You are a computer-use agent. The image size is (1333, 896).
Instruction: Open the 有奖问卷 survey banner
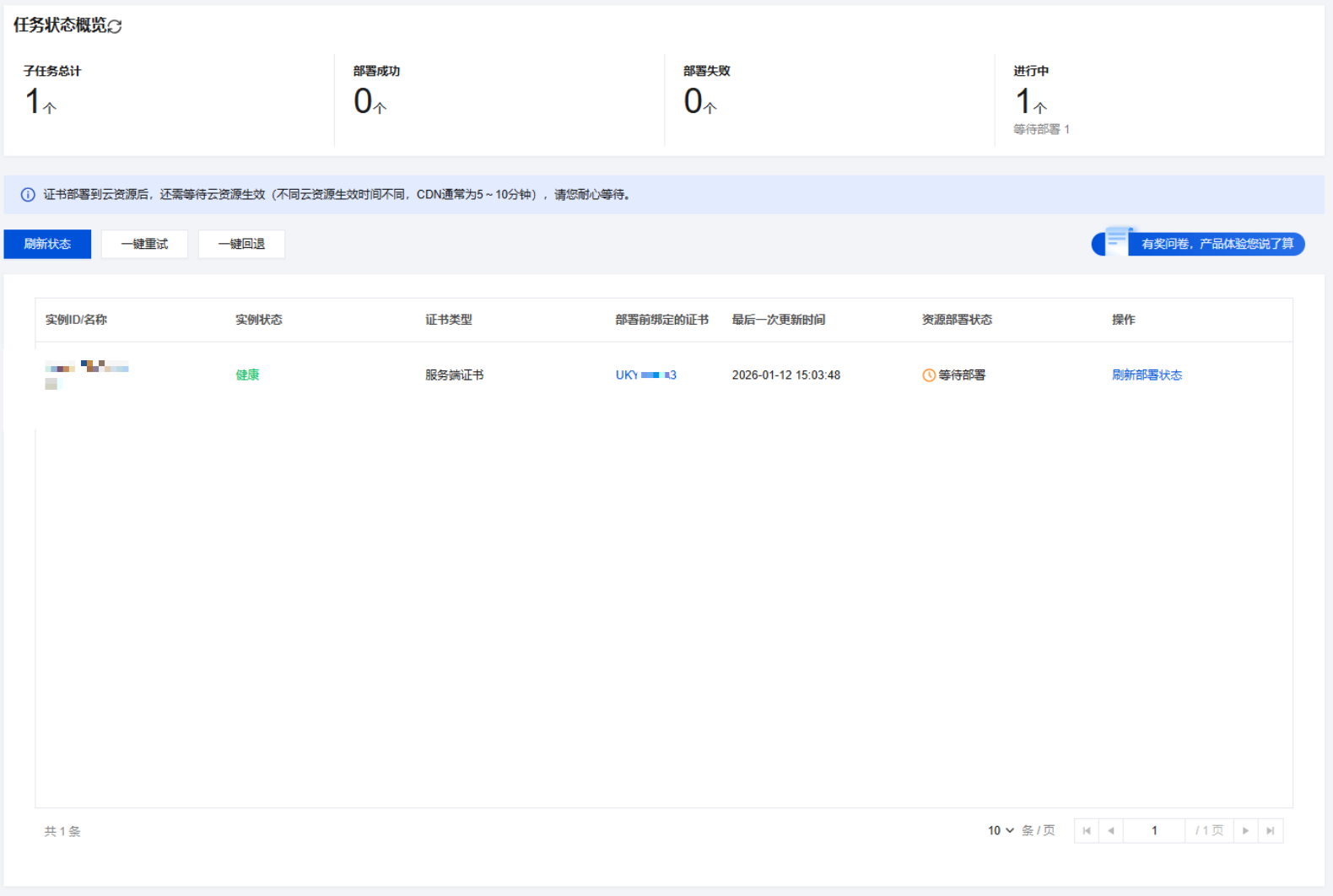click(1217, 244)
